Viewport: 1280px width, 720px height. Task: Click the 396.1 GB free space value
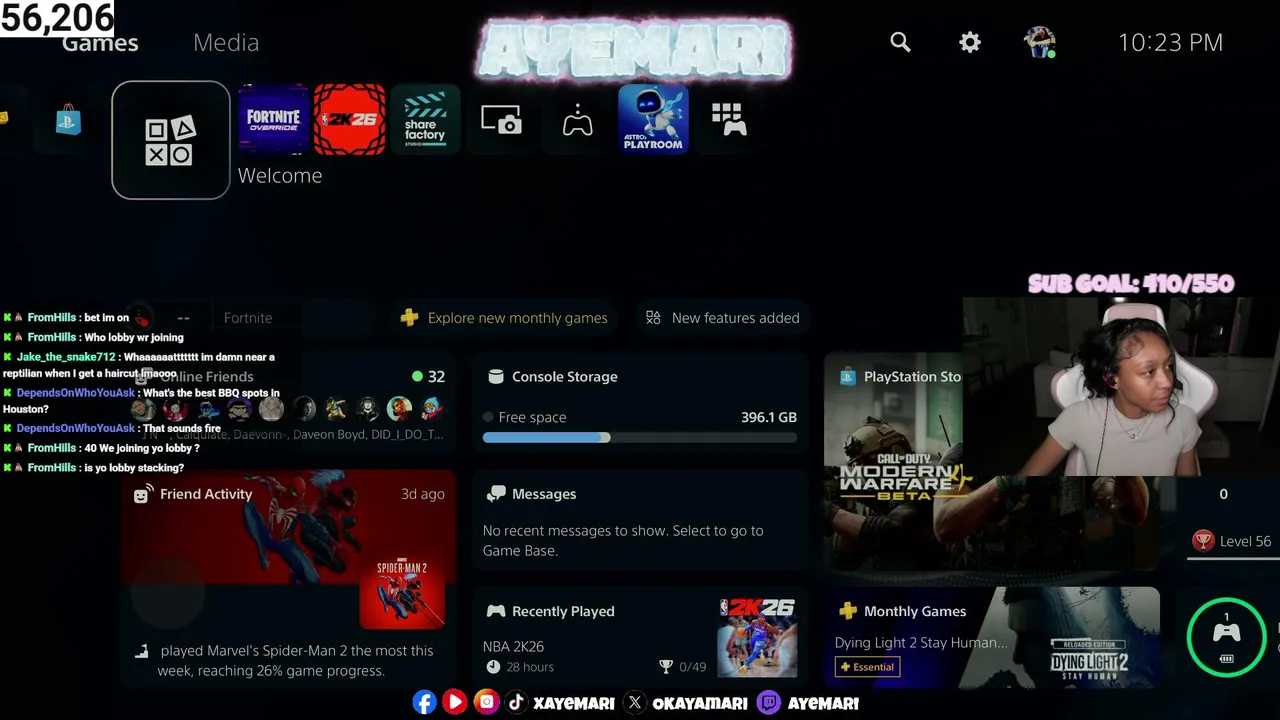(769, 417)
